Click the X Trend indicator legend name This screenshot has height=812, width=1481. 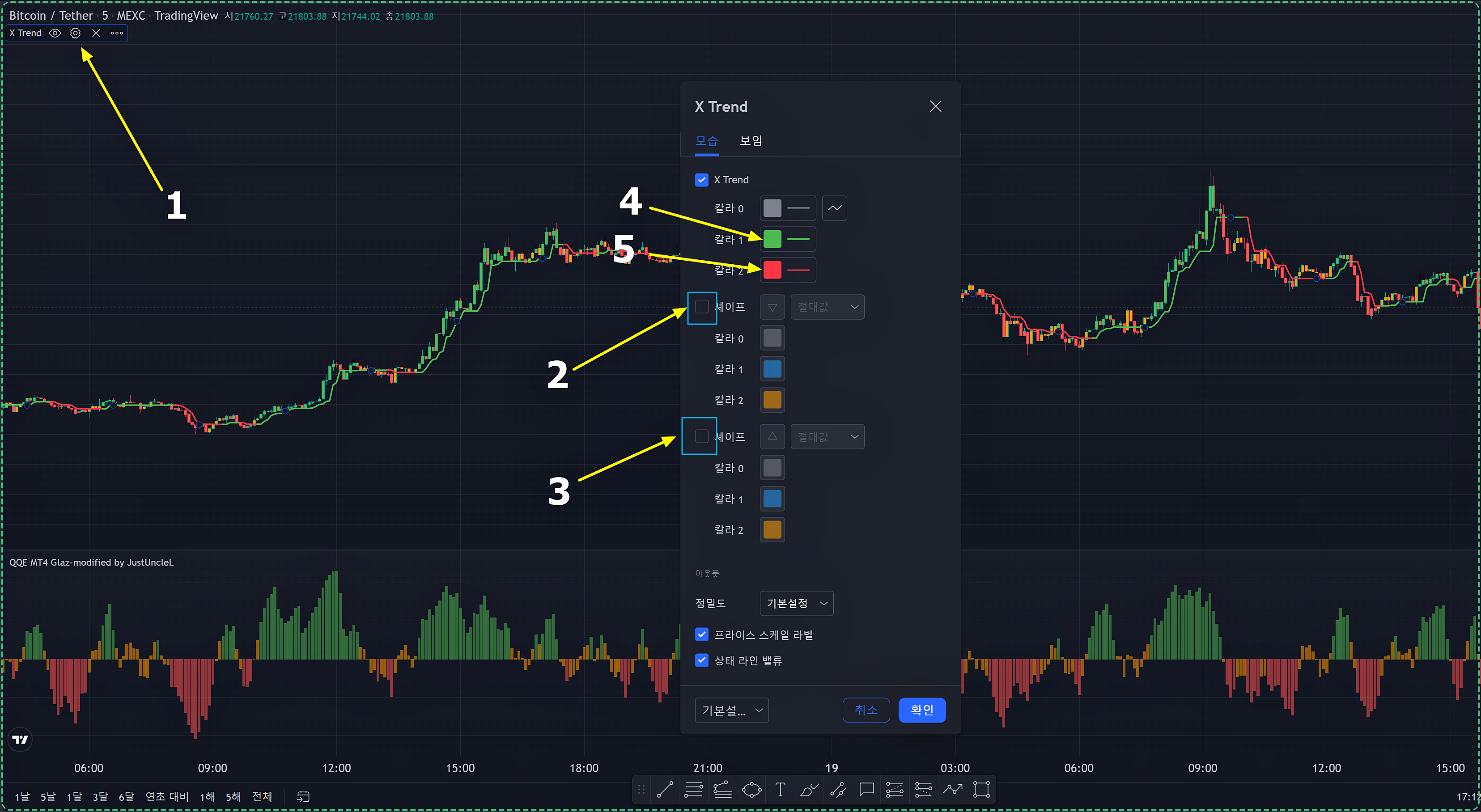(25, 34)
